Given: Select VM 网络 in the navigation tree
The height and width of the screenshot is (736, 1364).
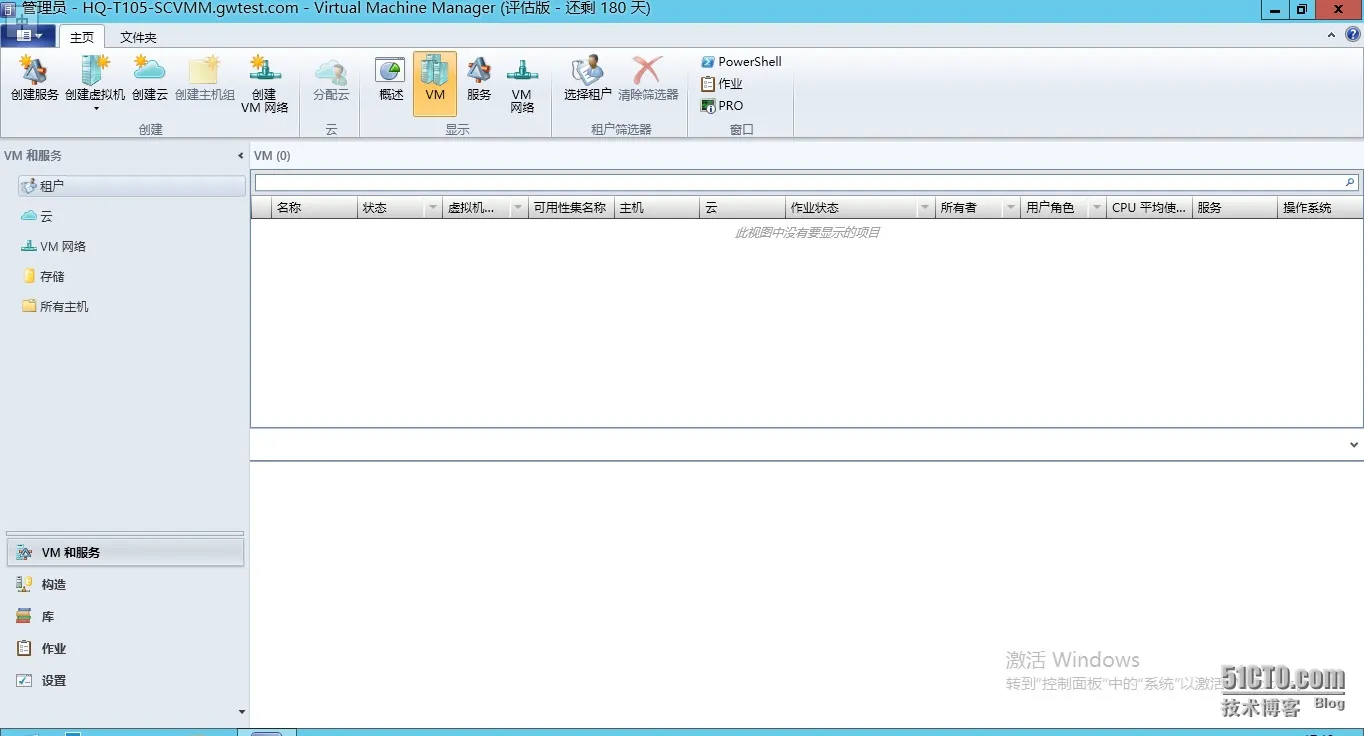Looking at the screenshot, I should pyautogui.click(x=54, y=246).
